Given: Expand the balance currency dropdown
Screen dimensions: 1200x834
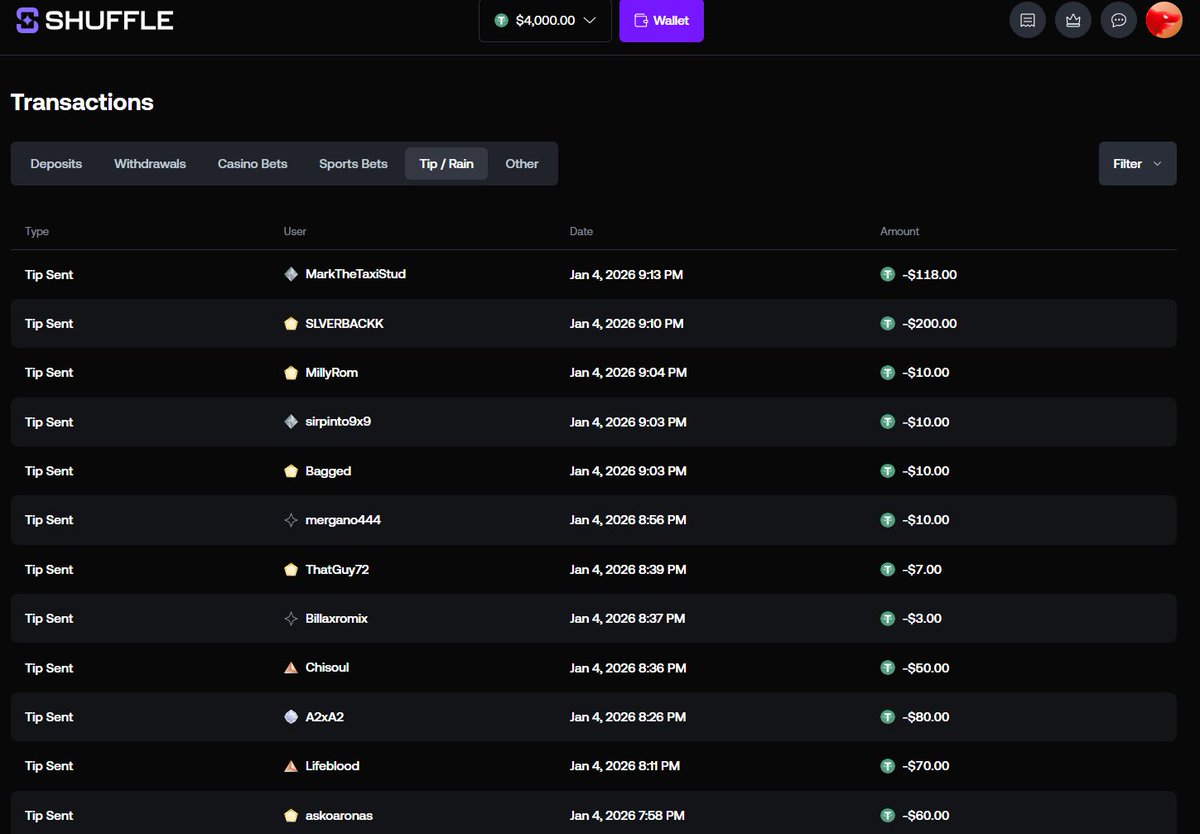Looking at the screenshot, I should click(590, 19).
